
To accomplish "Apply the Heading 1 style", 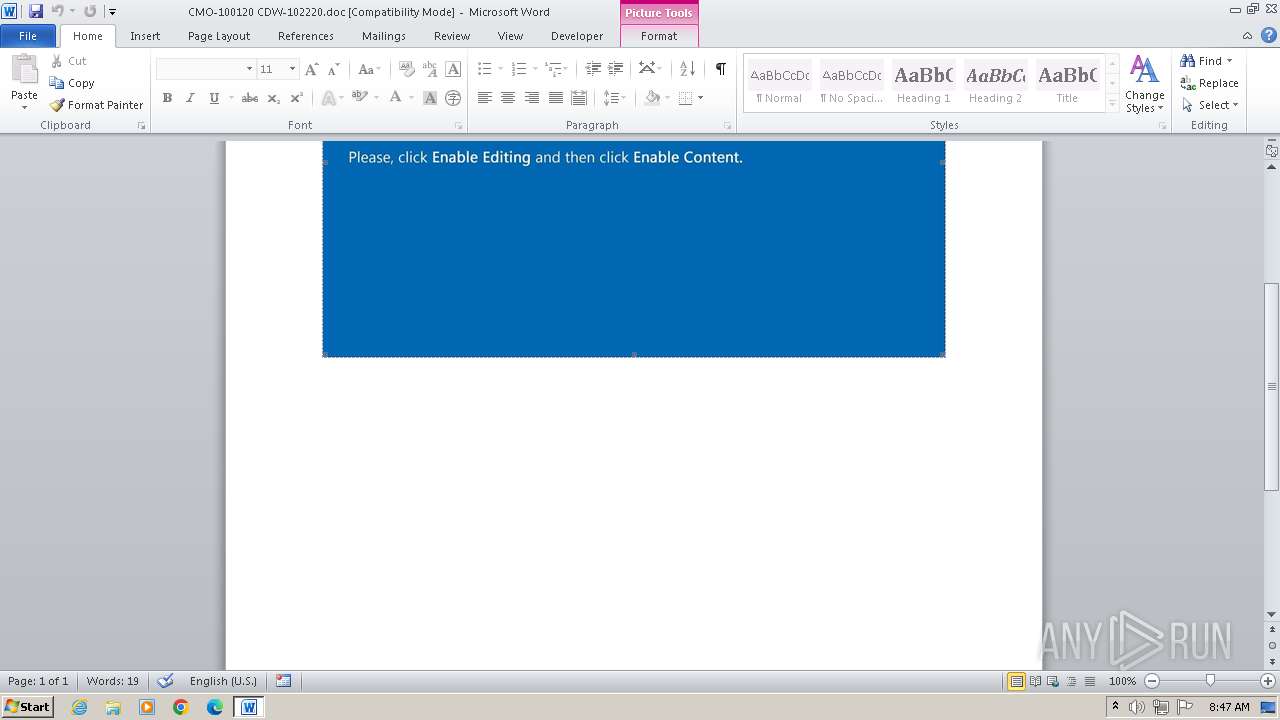I will click(923, 83).
